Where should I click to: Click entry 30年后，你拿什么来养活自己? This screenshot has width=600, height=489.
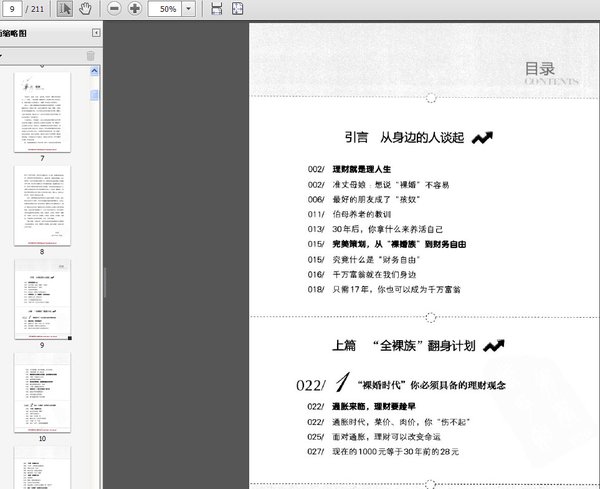click(x=388, y=229)
